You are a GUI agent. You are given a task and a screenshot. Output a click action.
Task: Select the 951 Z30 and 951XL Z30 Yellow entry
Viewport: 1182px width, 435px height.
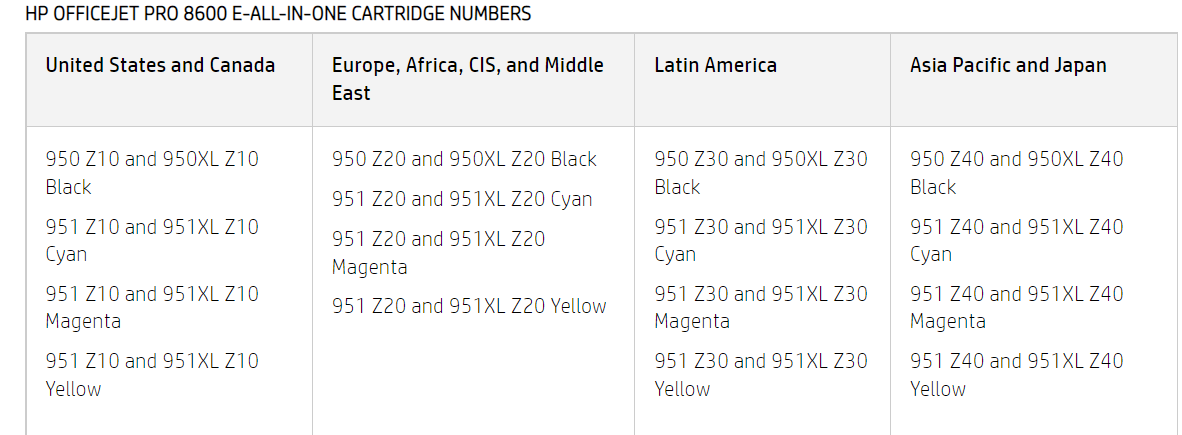point(761,374)
